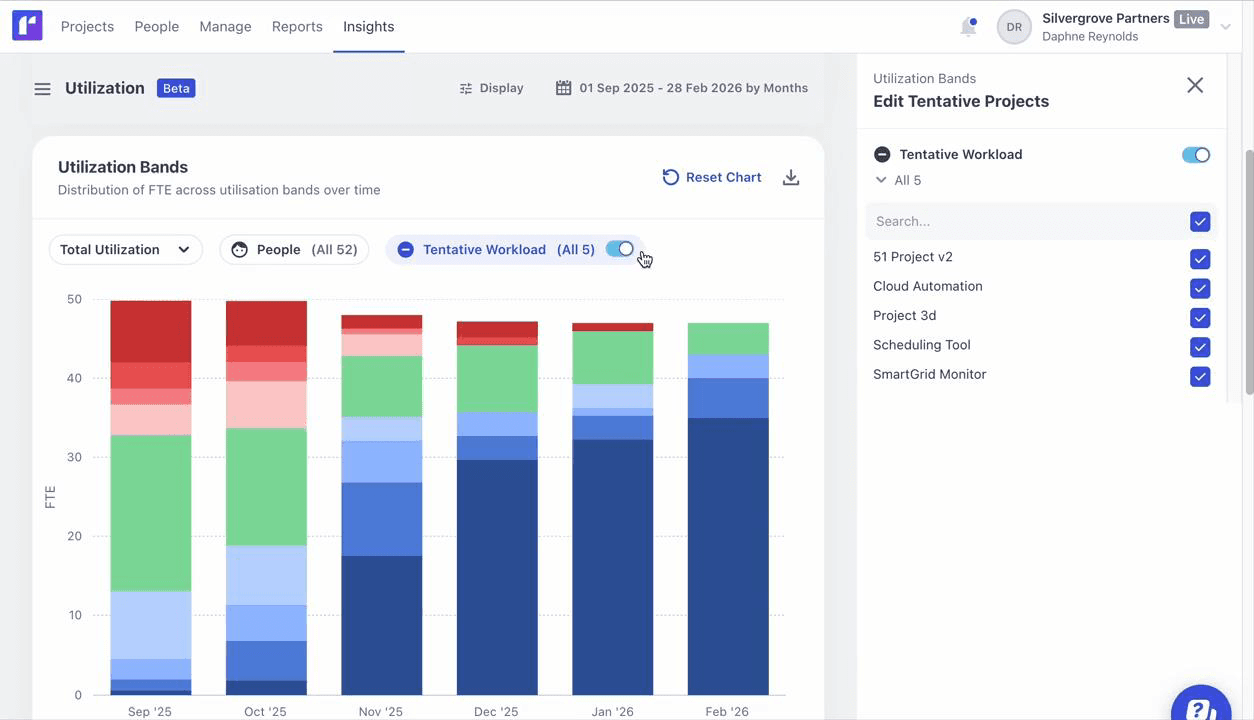The width and height of the screenshot is (1254, 720).
Task: Open the help chat bubble
Action: pos(1201,704)
